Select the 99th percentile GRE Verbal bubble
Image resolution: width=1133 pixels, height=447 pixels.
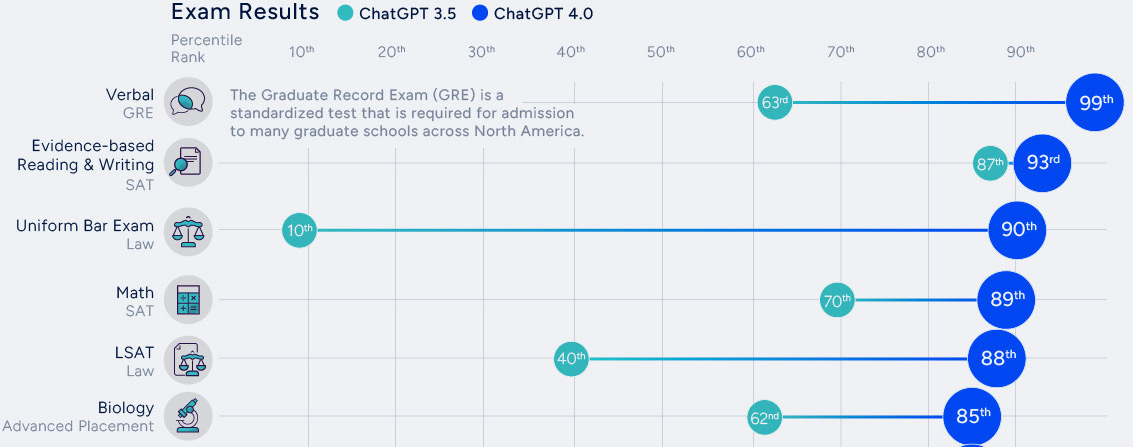pos(1095,102)
